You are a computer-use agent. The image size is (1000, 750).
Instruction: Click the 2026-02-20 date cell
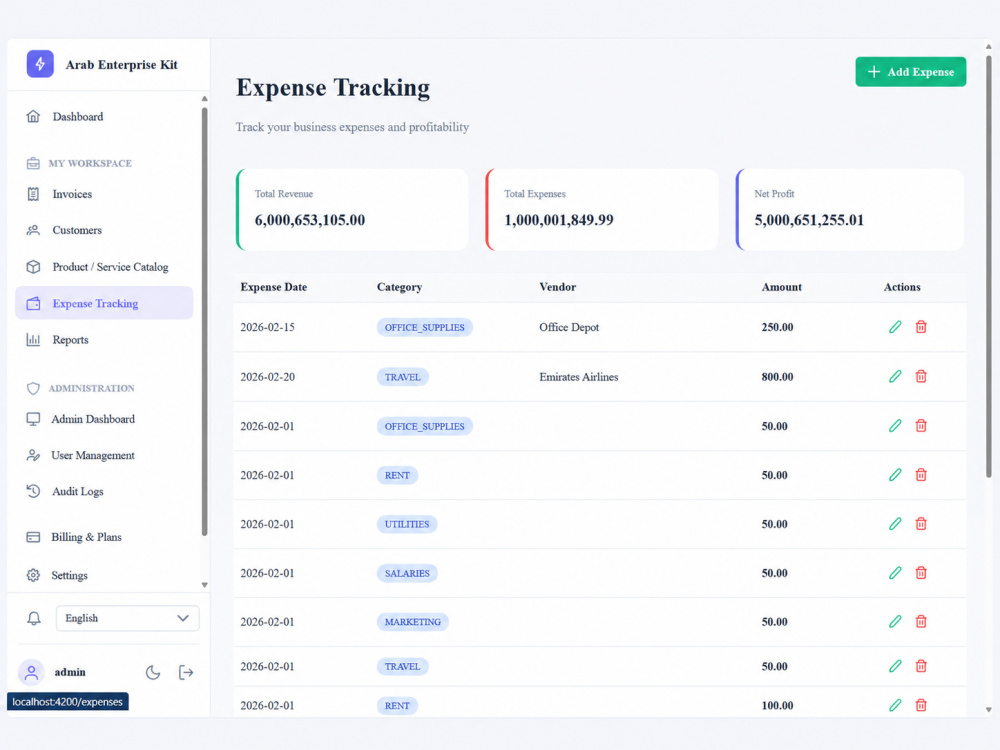click(267, 377)
